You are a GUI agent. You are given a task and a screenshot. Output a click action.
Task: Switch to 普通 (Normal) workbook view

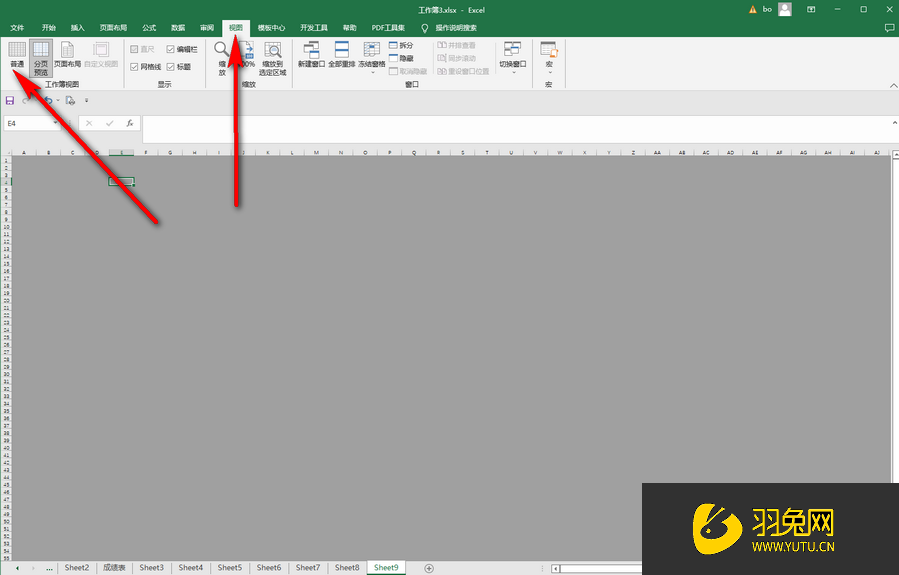coord(17,55)
